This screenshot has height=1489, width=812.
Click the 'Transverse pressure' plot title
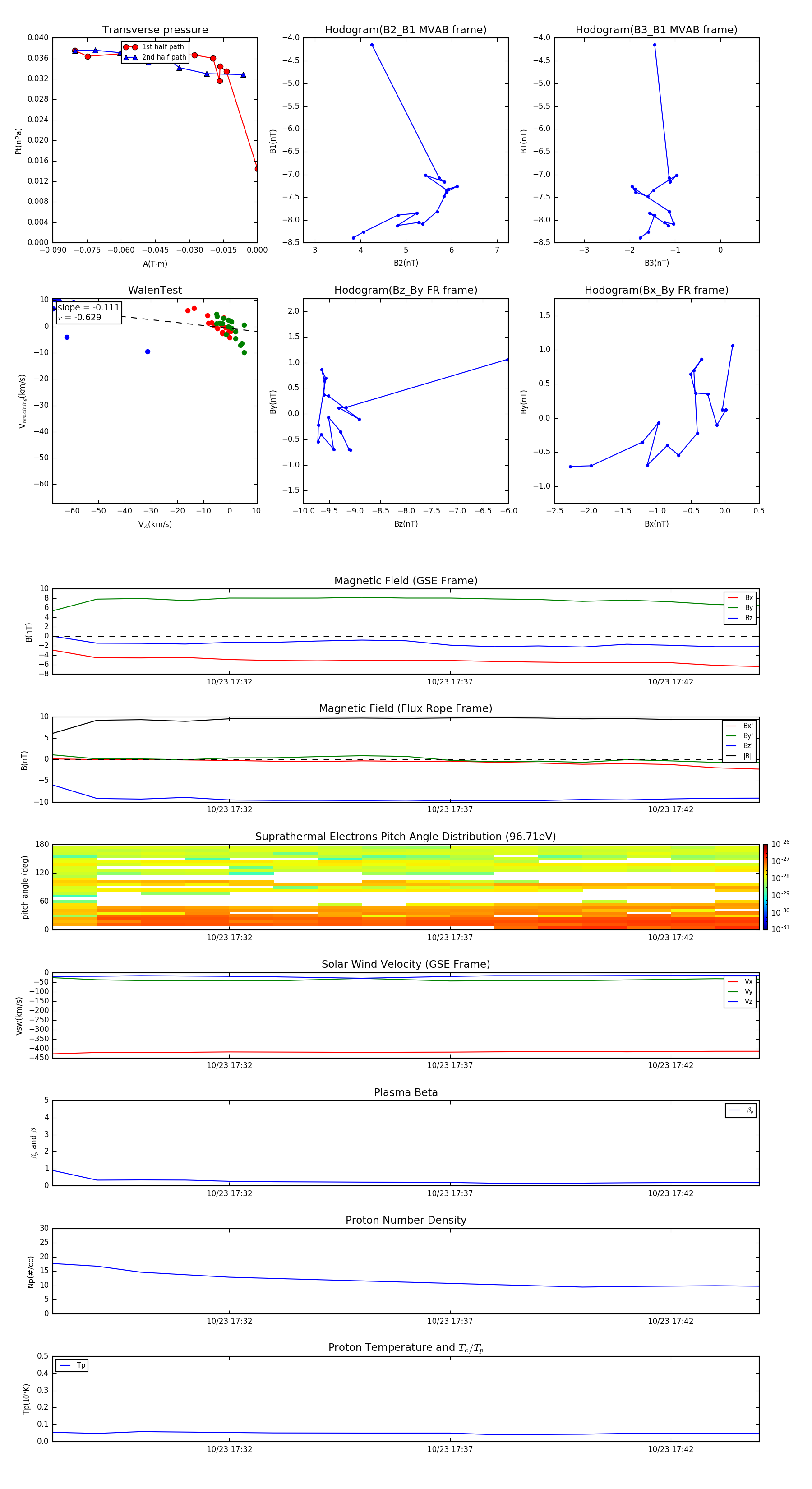[x=155, y=30]
